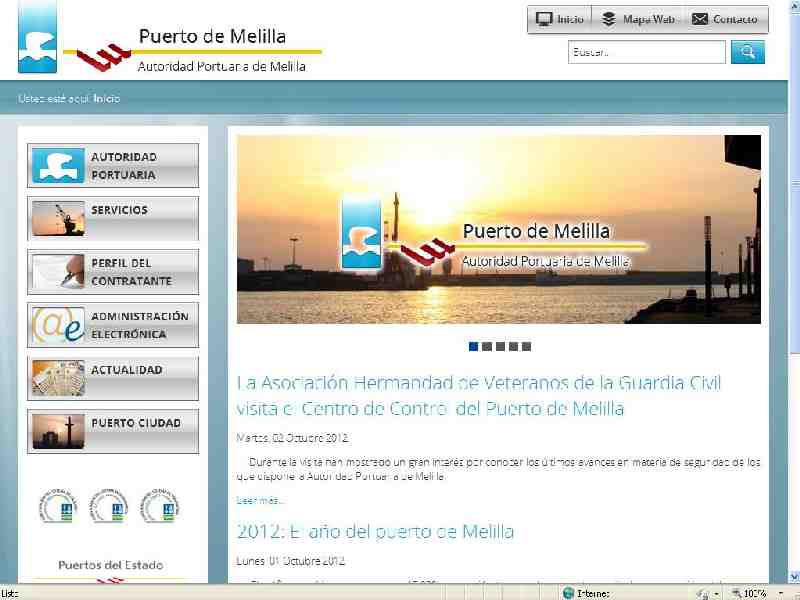
Task: Follow the Inicio breadcrumb link
Action: [x=107, y=98]
